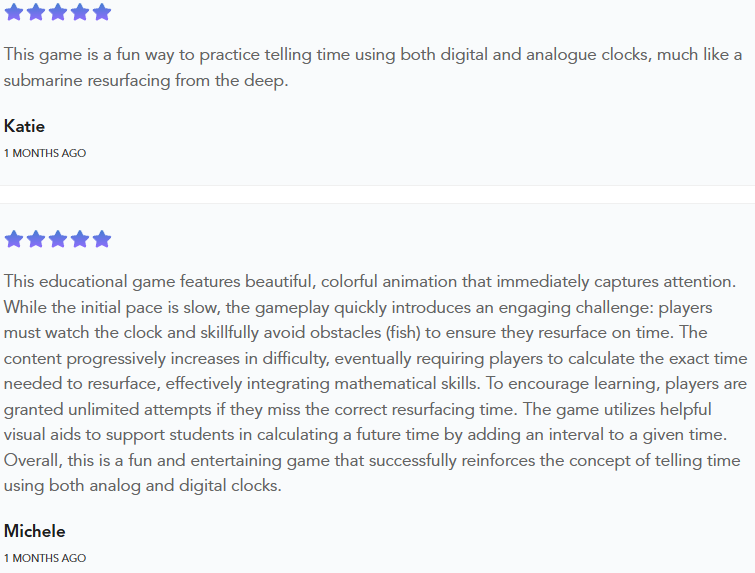755x573 pixels.
Task: Click the second star in Michele's review rating
Action: point(36,239)
